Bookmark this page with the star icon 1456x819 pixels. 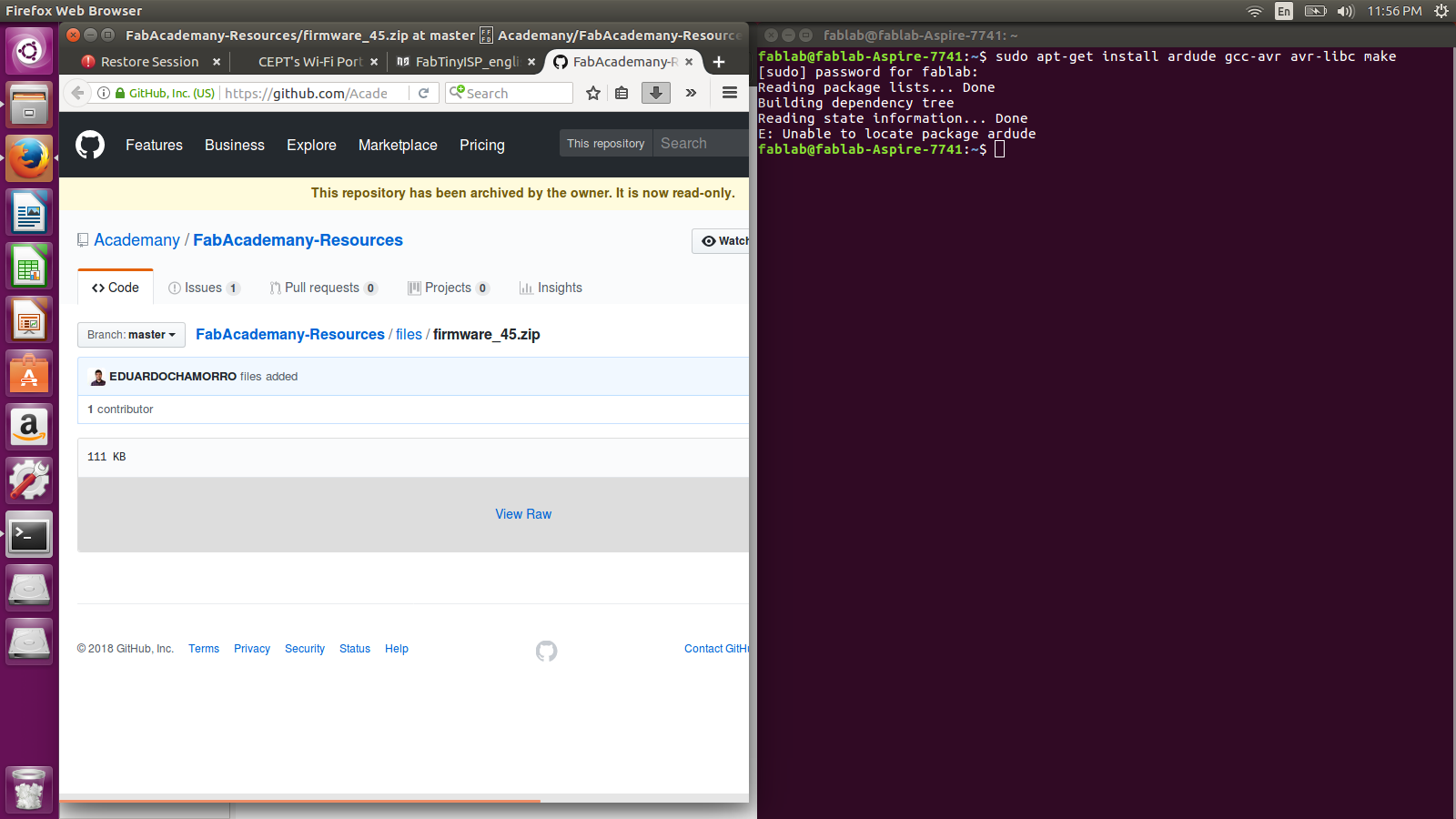tap(593, 93)
